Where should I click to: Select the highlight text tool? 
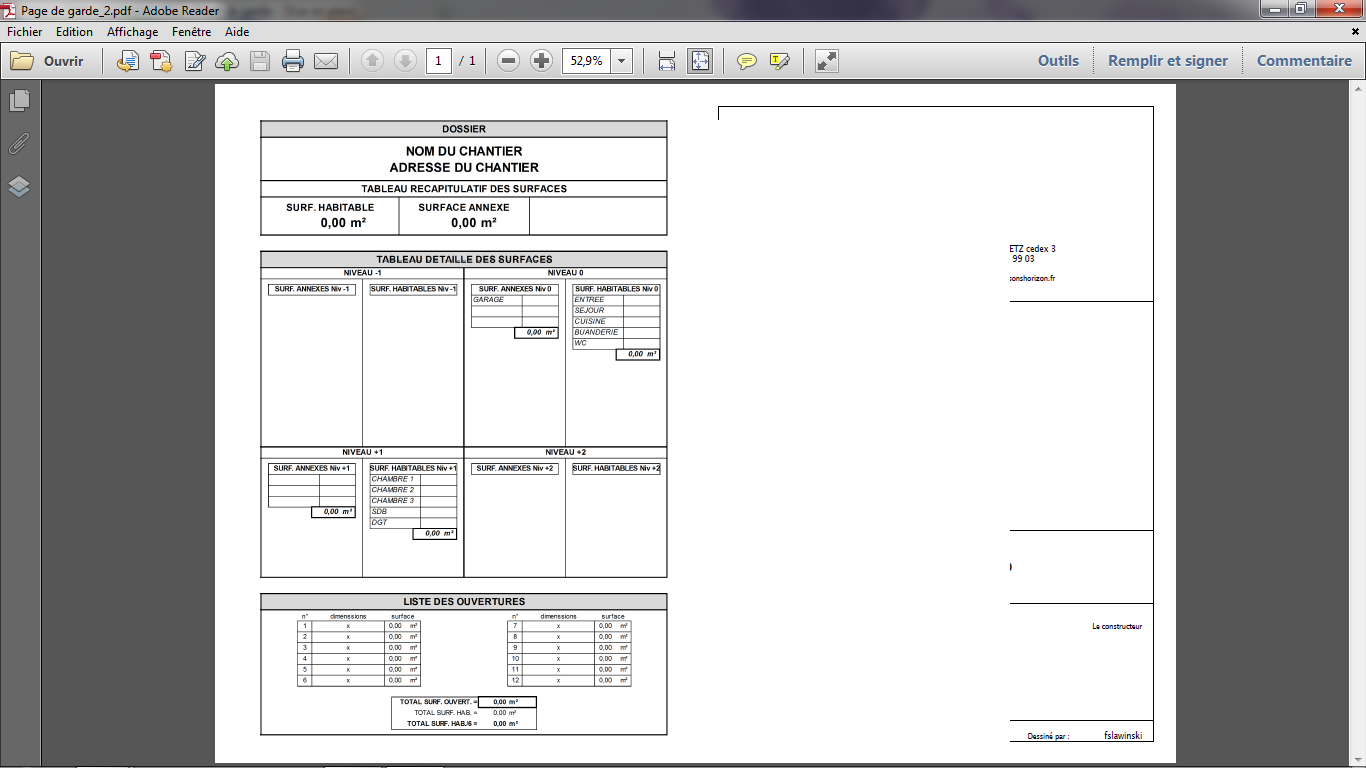coord(780,61)
